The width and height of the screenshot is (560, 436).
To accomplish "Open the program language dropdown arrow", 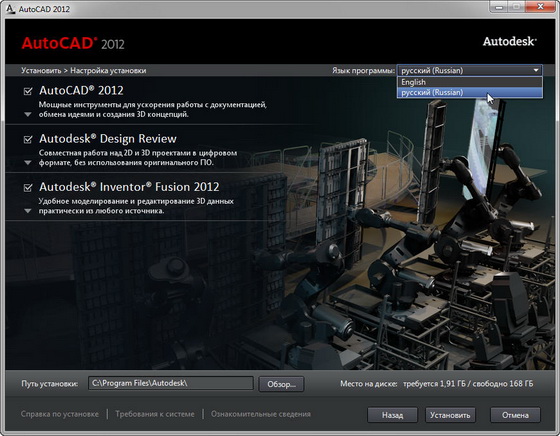I will [x=536, y=70].
